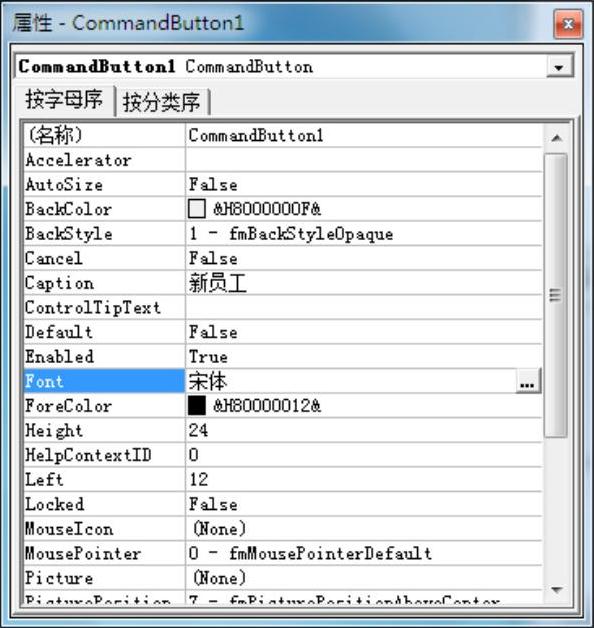594x628 pixels.
Task: Close the CommandButton1 properties window
Action: point(568,24)
